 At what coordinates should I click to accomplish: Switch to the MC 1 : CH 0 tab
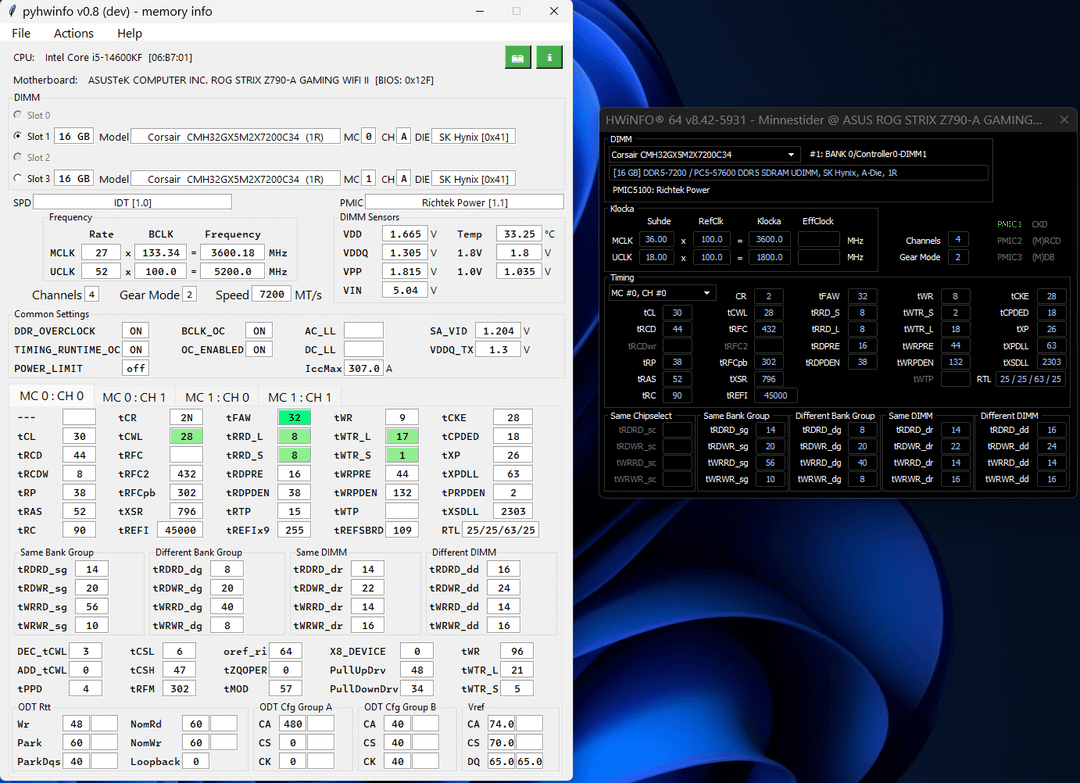click(217, 397)
